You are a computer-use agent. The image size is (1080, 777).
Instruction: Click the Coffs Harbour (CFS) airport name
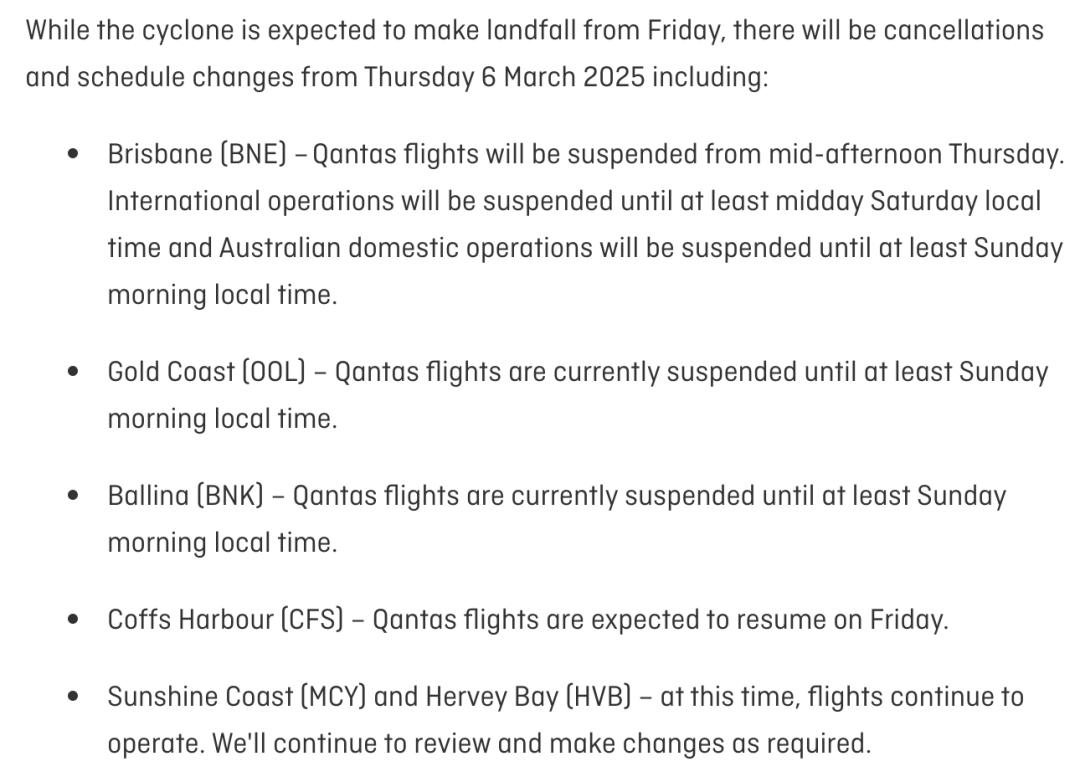[226, 620]
